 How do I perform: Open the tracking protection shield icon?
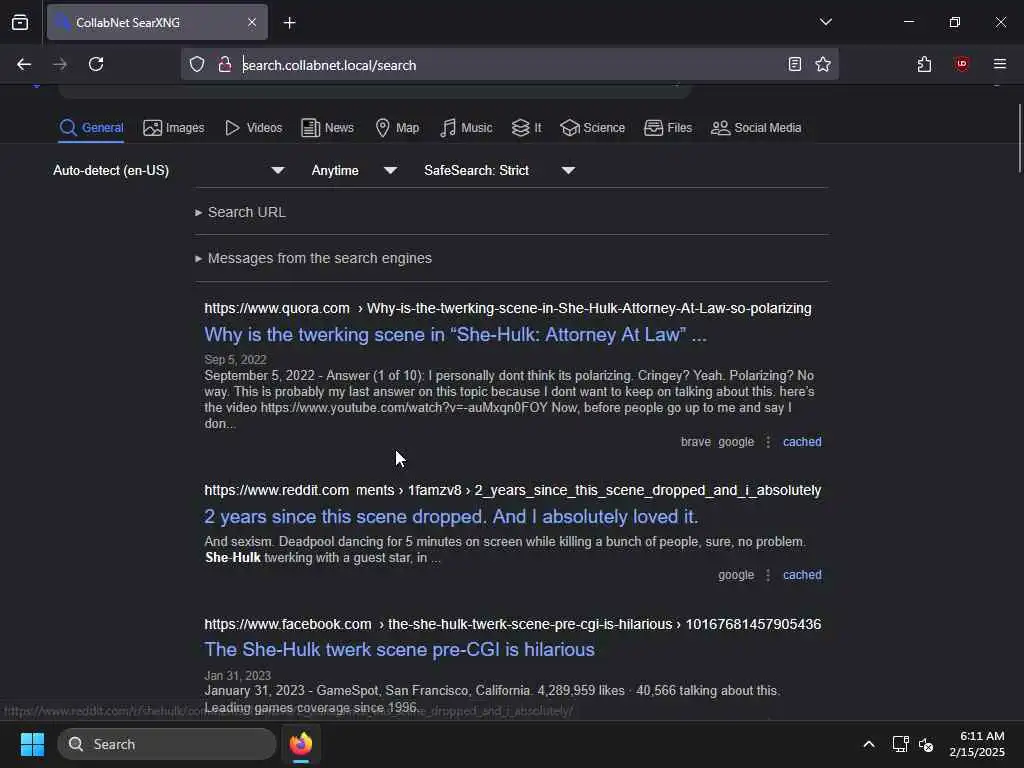(197, 64)
